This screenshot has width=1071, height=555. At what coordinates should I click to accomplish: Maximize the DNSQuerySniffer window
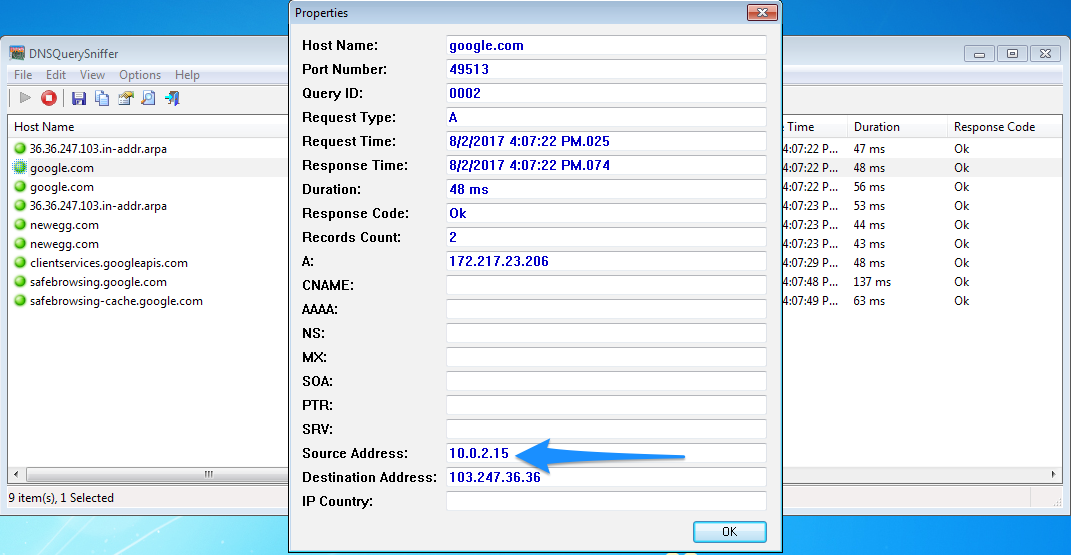(1012, 53)
